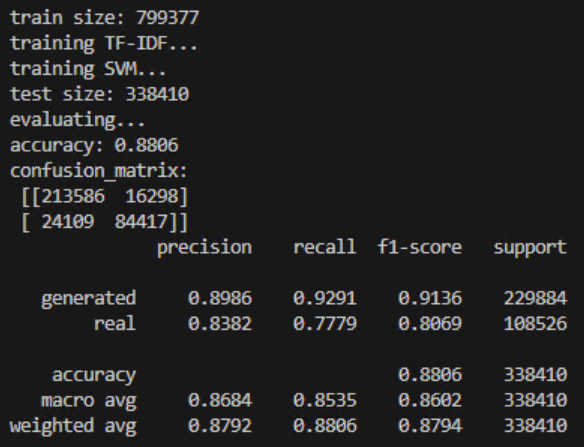Click the 'weighted avg' row label

[x=73, y=427]
